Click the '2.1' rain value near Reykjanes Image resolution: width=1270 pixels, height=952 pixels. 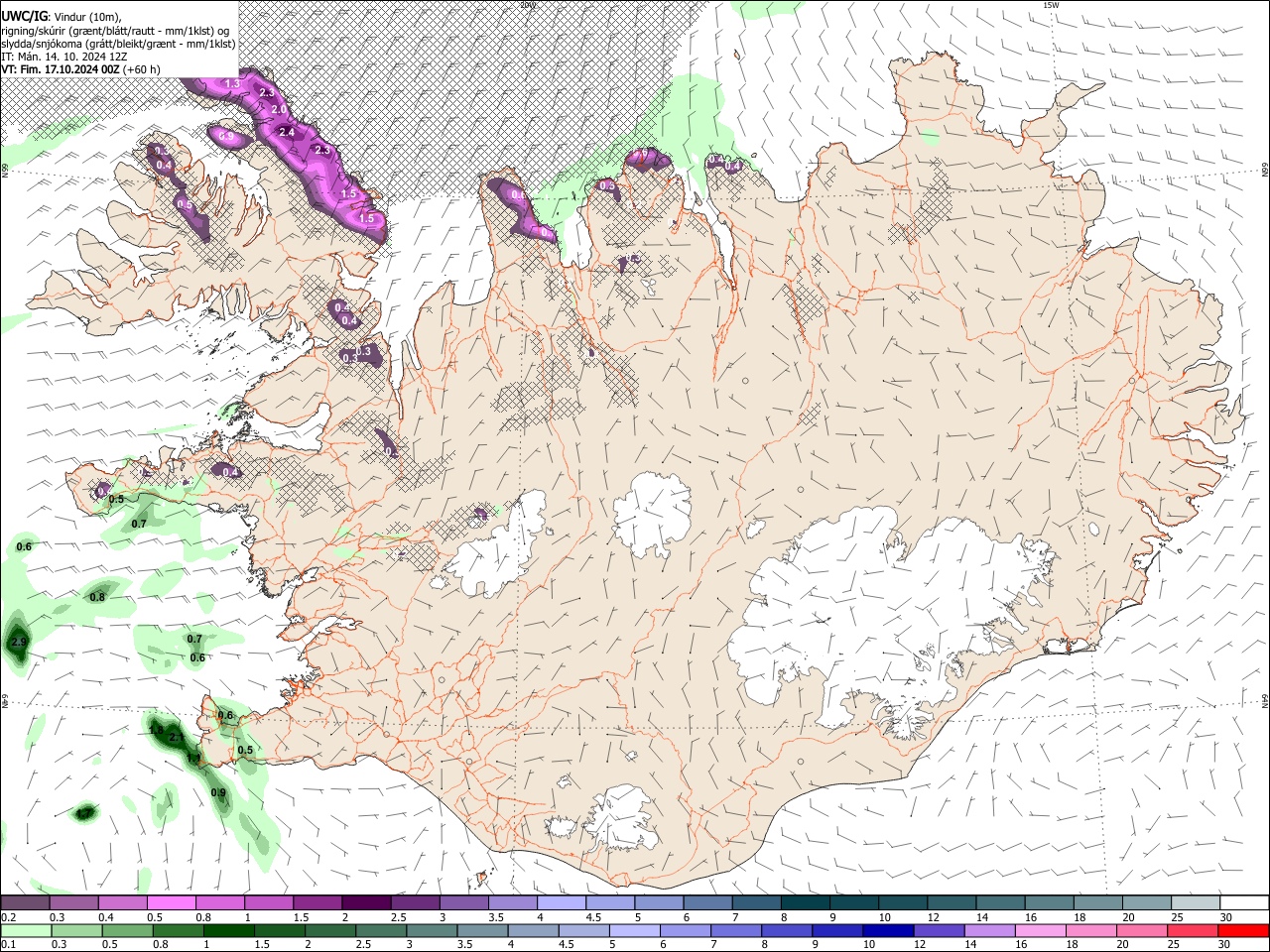pos(176,738)
